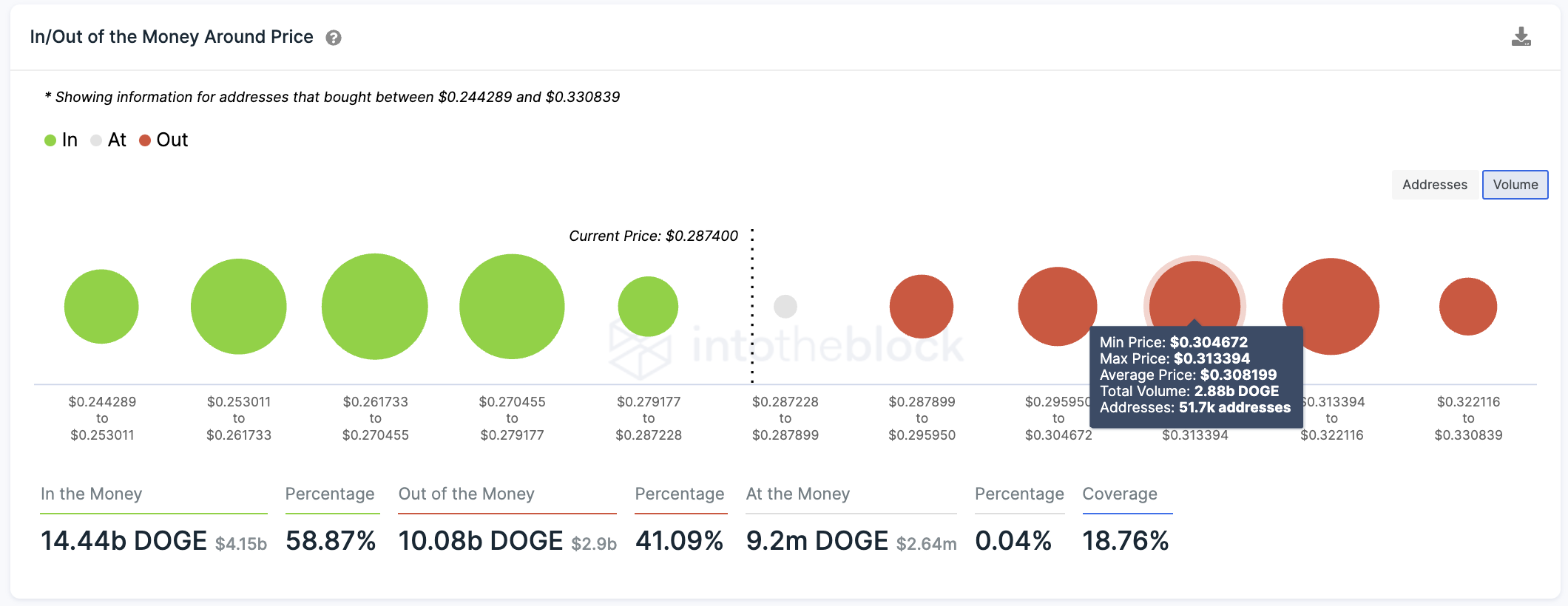Click red bubble for $0.287899 to $0.295950
Viewport: 1568px width, 606px height.
tap(922, 307)
